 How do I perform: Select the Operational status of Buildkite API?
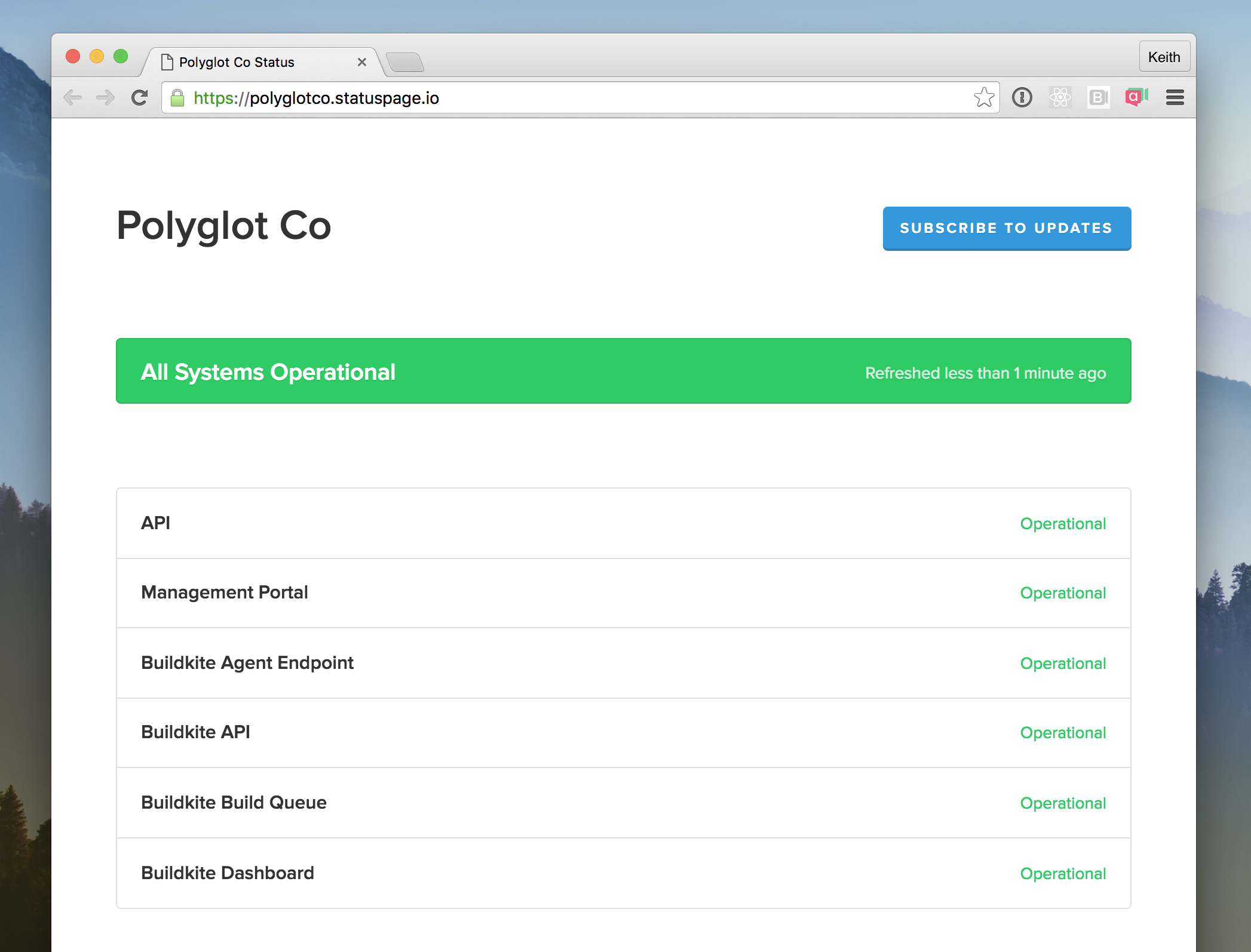(x=1063, y=733)
